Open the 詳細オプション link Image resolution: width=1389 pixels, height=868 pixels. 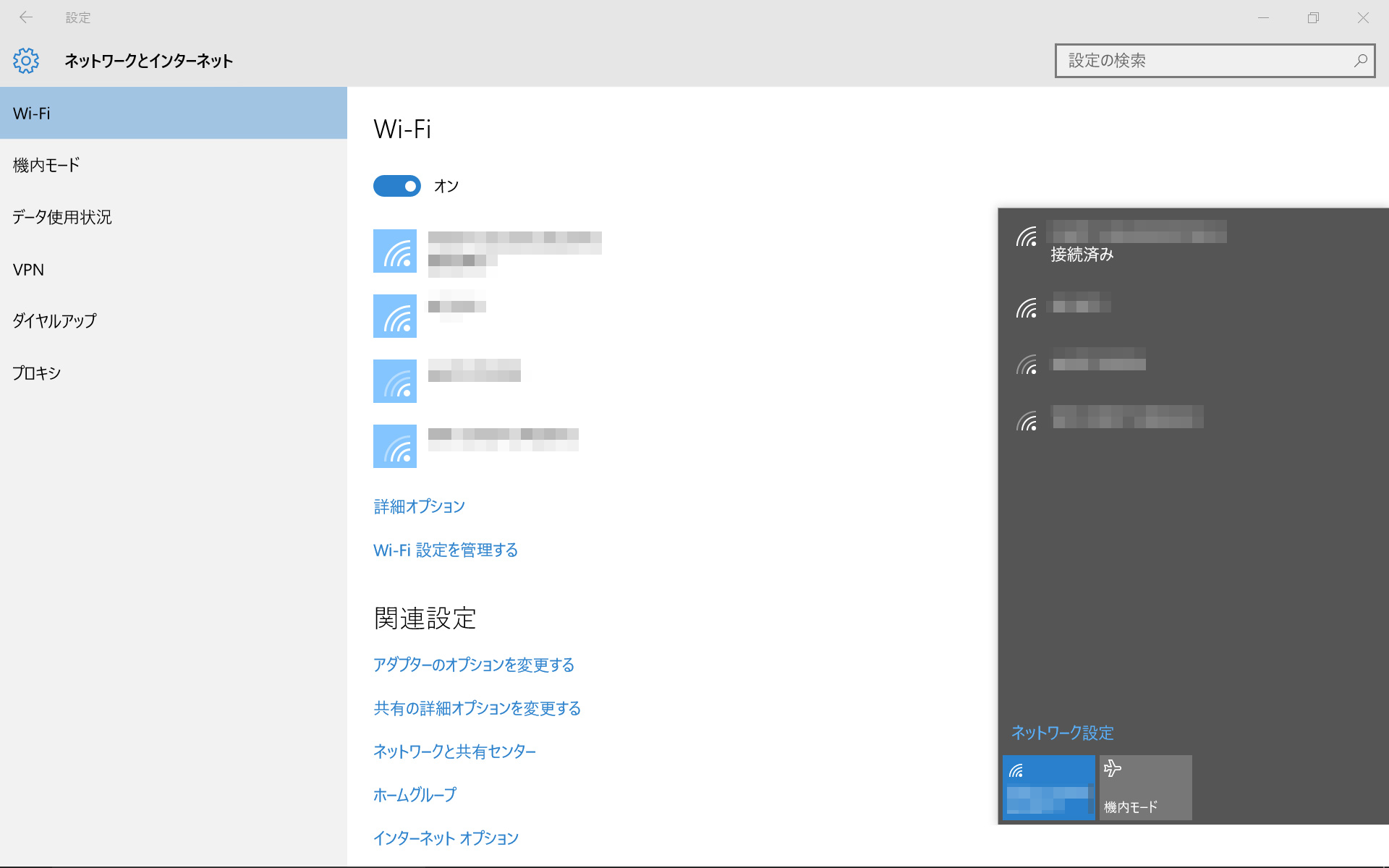tap(419, 506)
